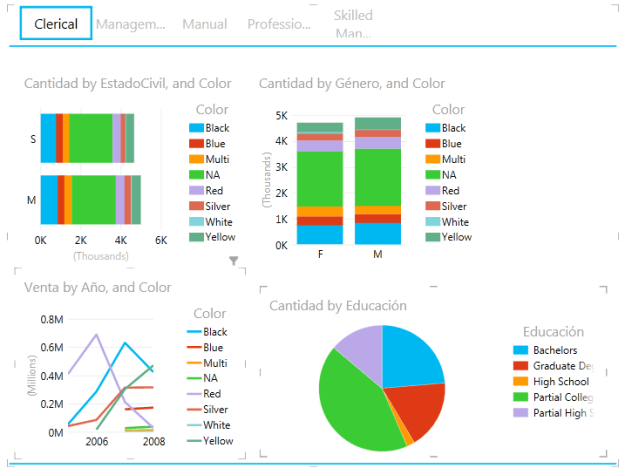Viewport: 625px width, 468px height.
Task: Click the filter funnel icon below the EstadoCivil chart
Action: (234, 261)
